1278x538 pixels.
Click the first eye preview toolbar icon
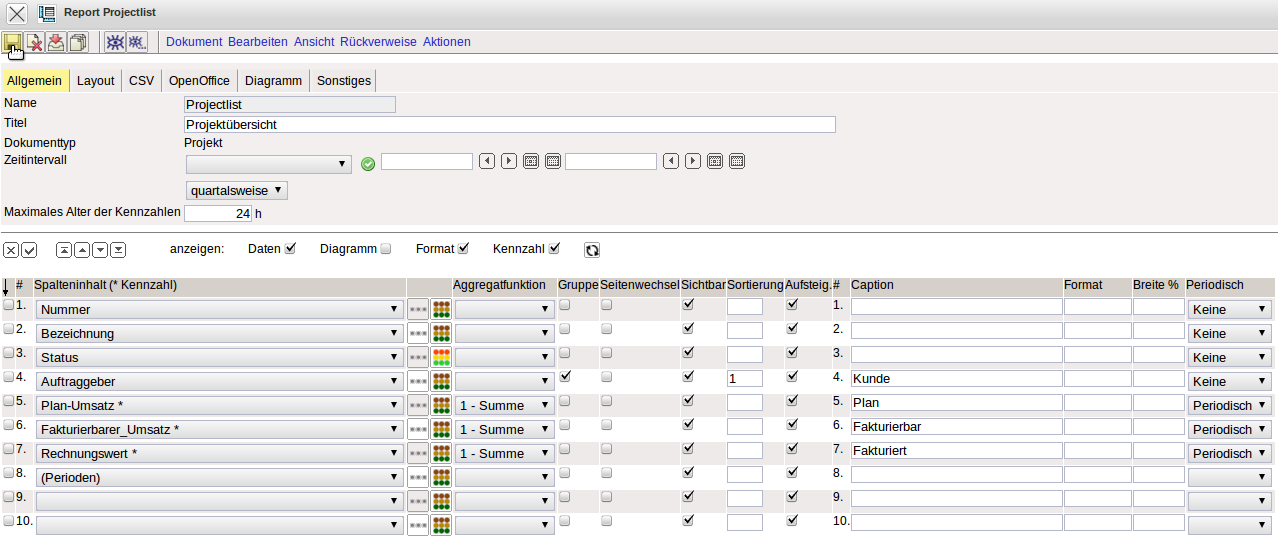click(115, 42)
